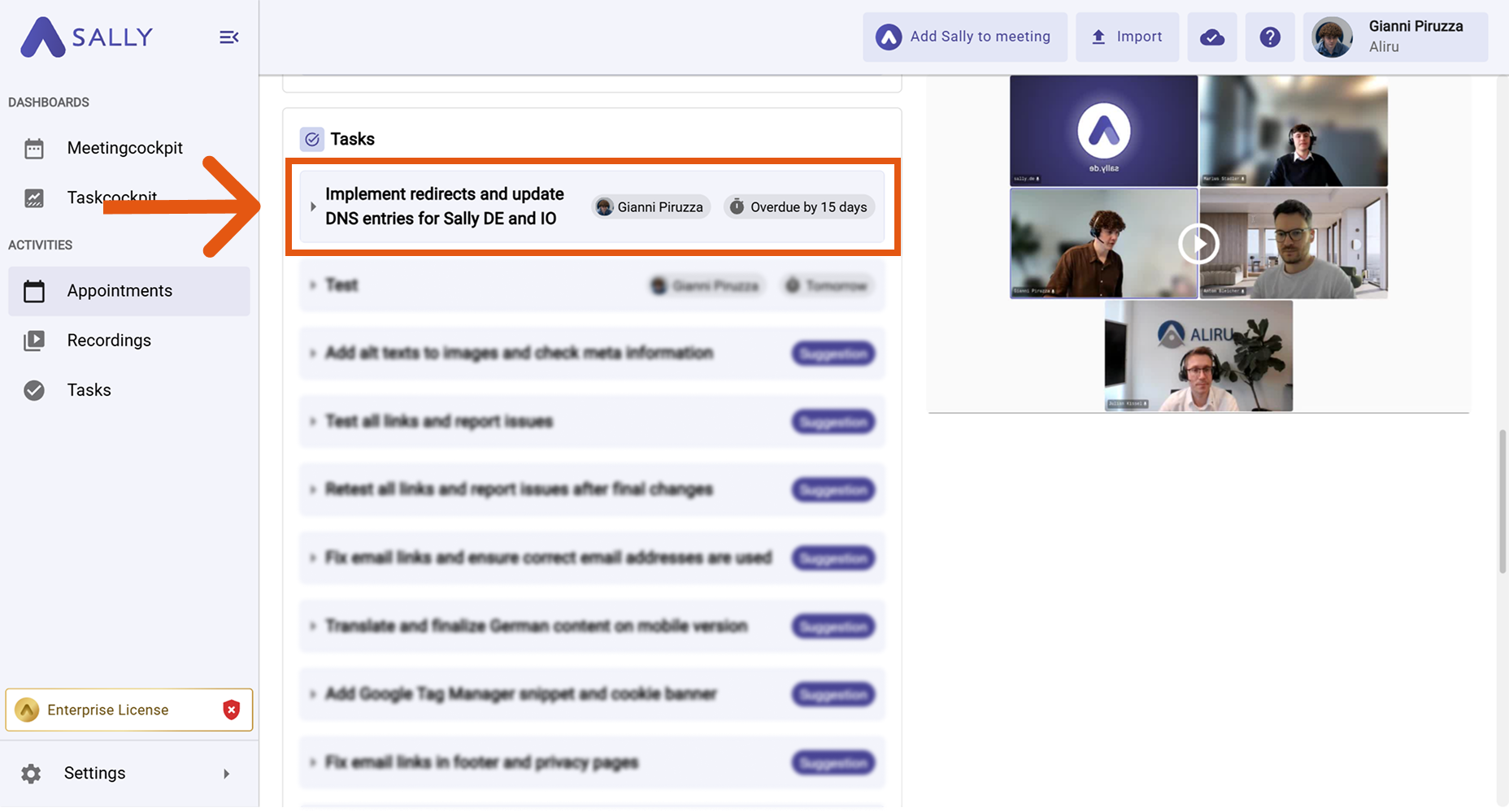Image resolution: width=1509 pixels, height=812 pixels.
Task: Click the Import button
Action: [1127, 37]
